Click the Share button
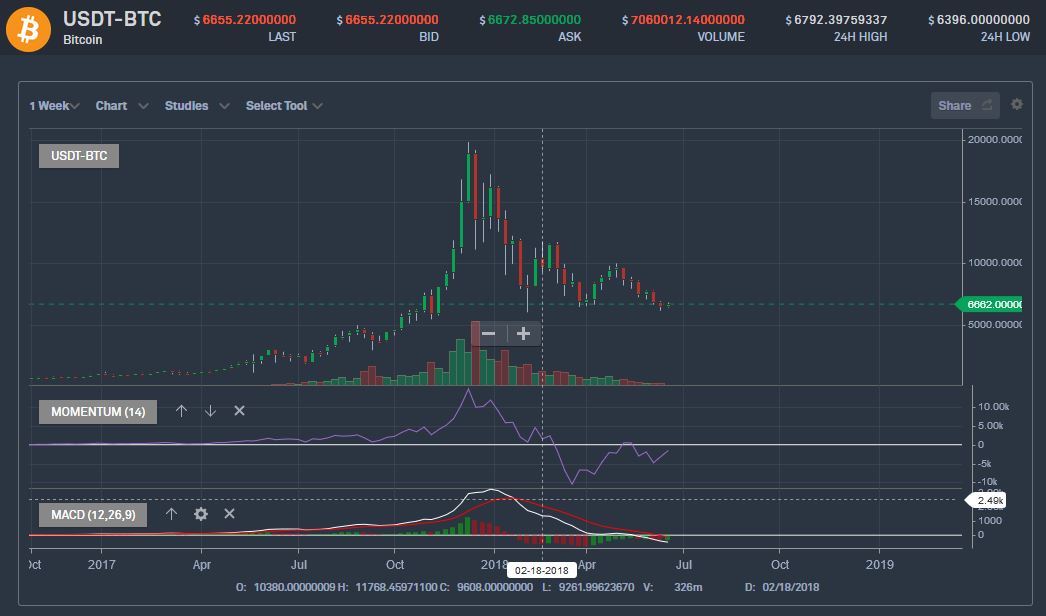The width and height of the screenshot is (1046, 616). (965, 105)
